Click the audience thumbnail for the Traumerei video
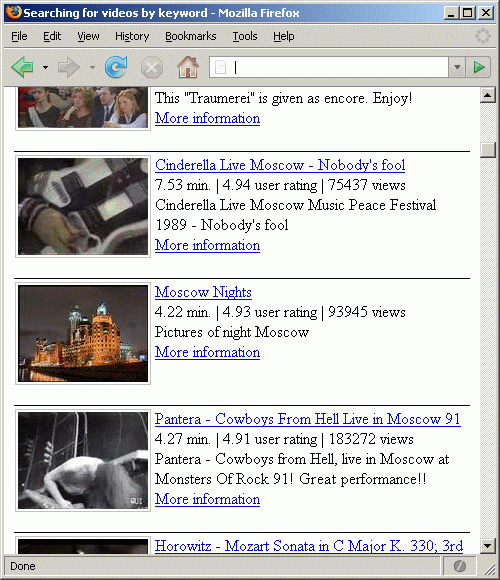The image size is (500, 580). tap(83, 108)
